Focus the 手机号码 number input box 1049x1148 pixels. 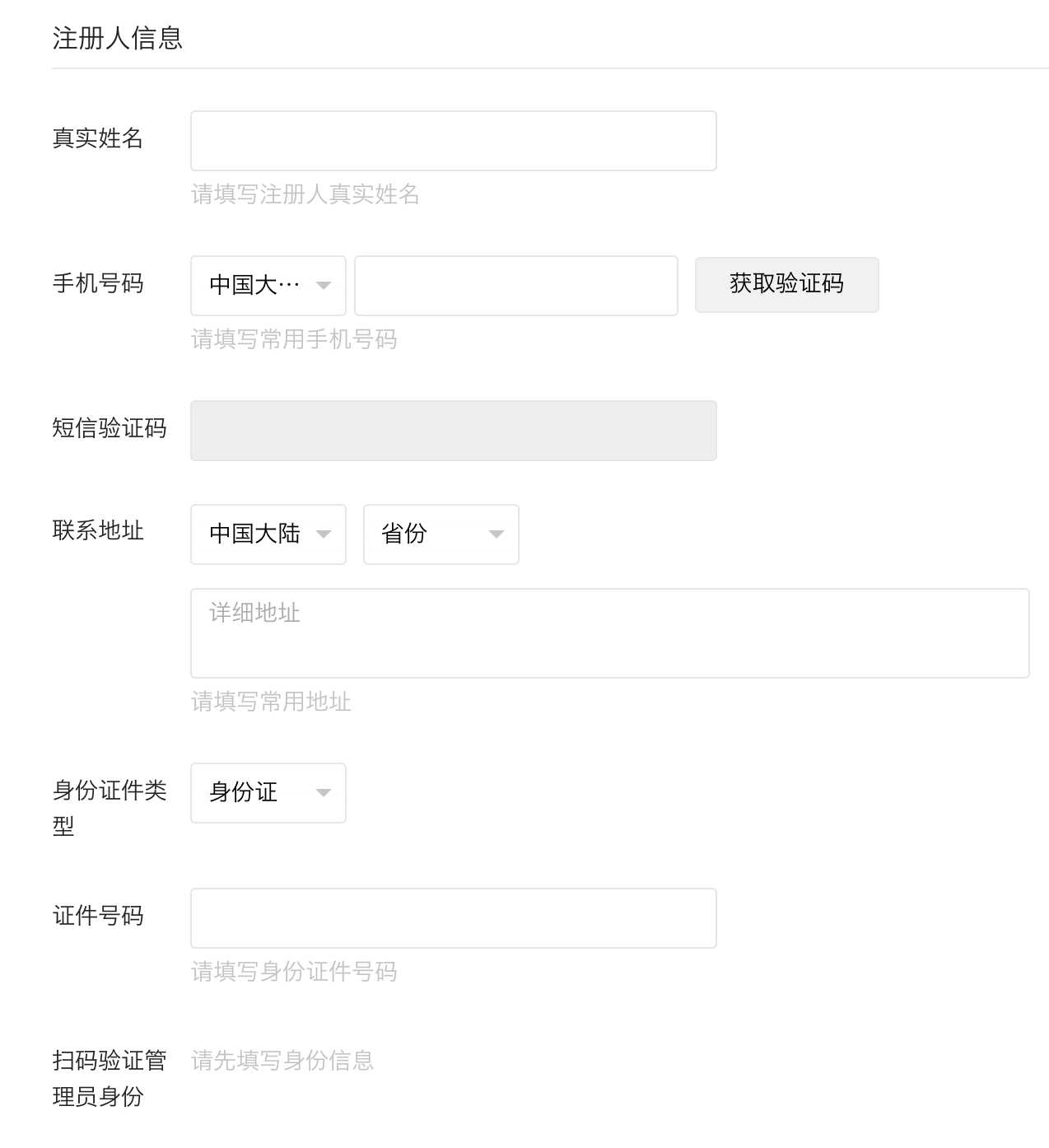point(515,286)
